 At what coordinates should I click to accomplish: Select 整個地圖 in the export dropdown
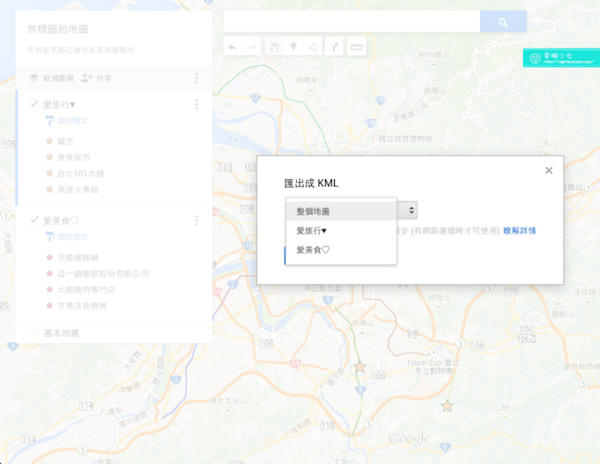click(340, 212)
